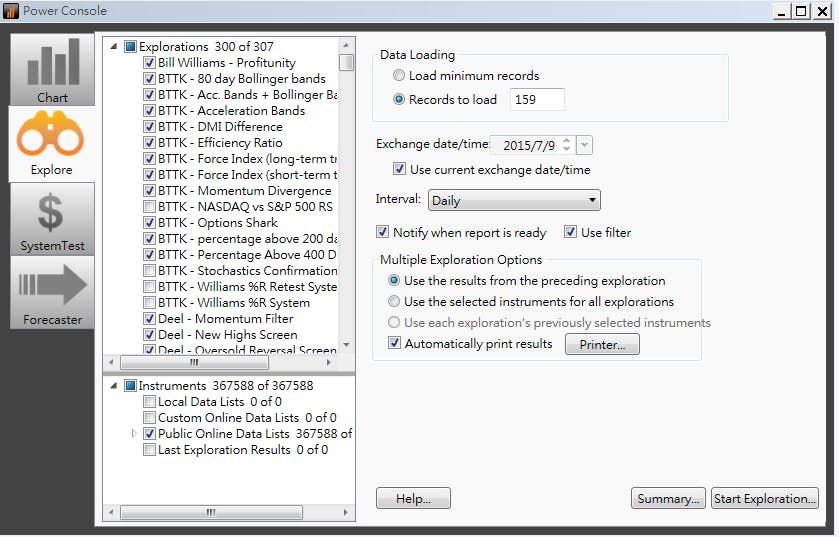Select Load minimum records option
This screenshot has height=537, width=839.
tap(399, 76)
